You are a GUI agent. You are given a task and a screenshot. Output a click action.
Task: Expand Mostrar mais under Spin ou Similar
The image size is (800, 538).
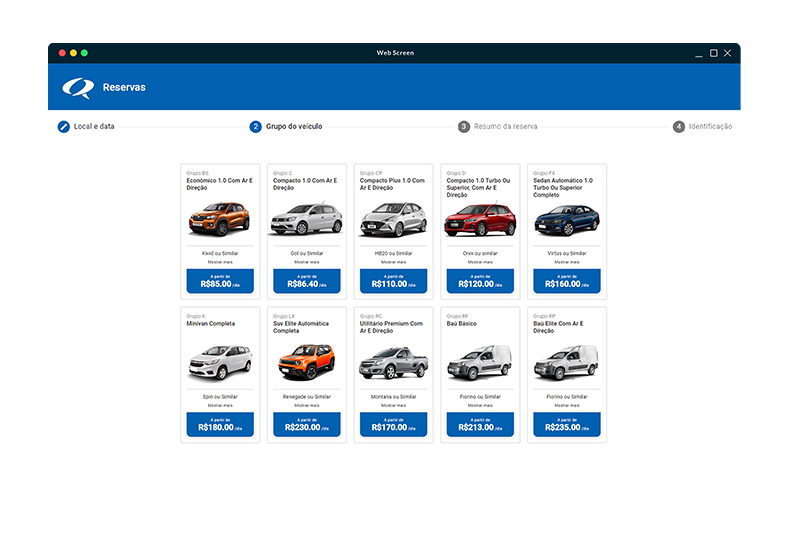click(x=220, y=406)
